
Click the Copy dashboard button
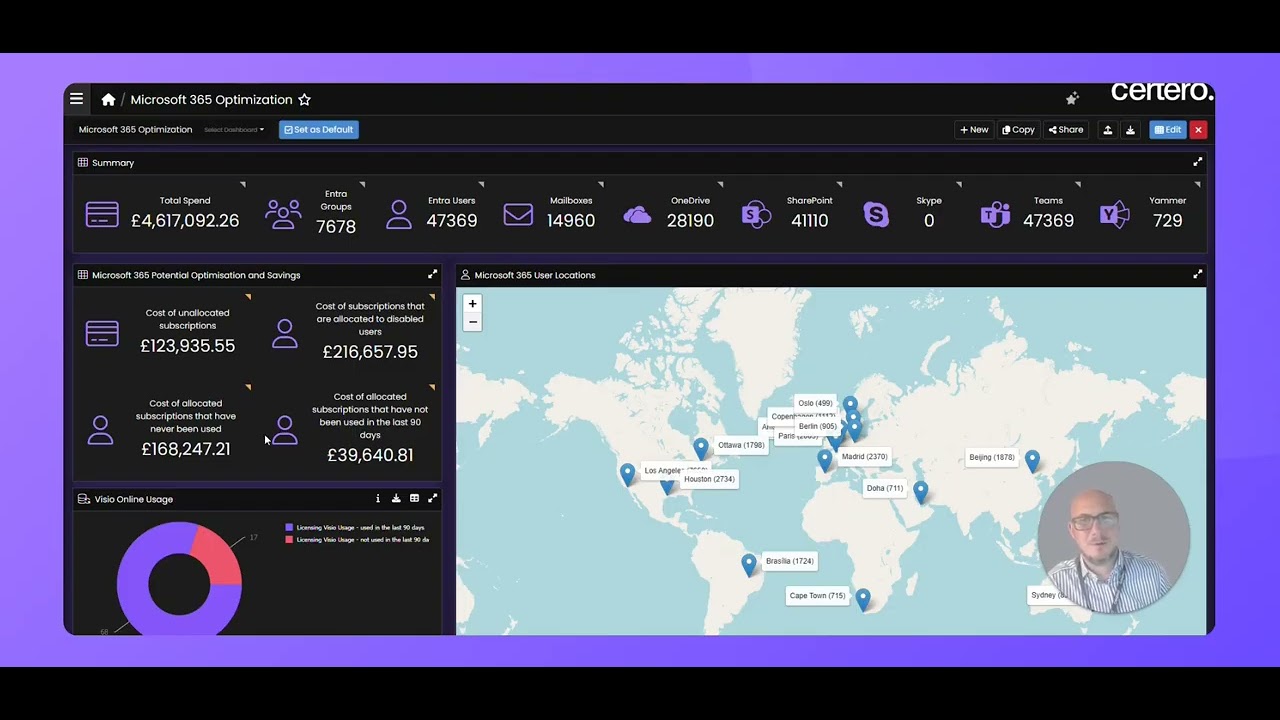(1018, 130)
